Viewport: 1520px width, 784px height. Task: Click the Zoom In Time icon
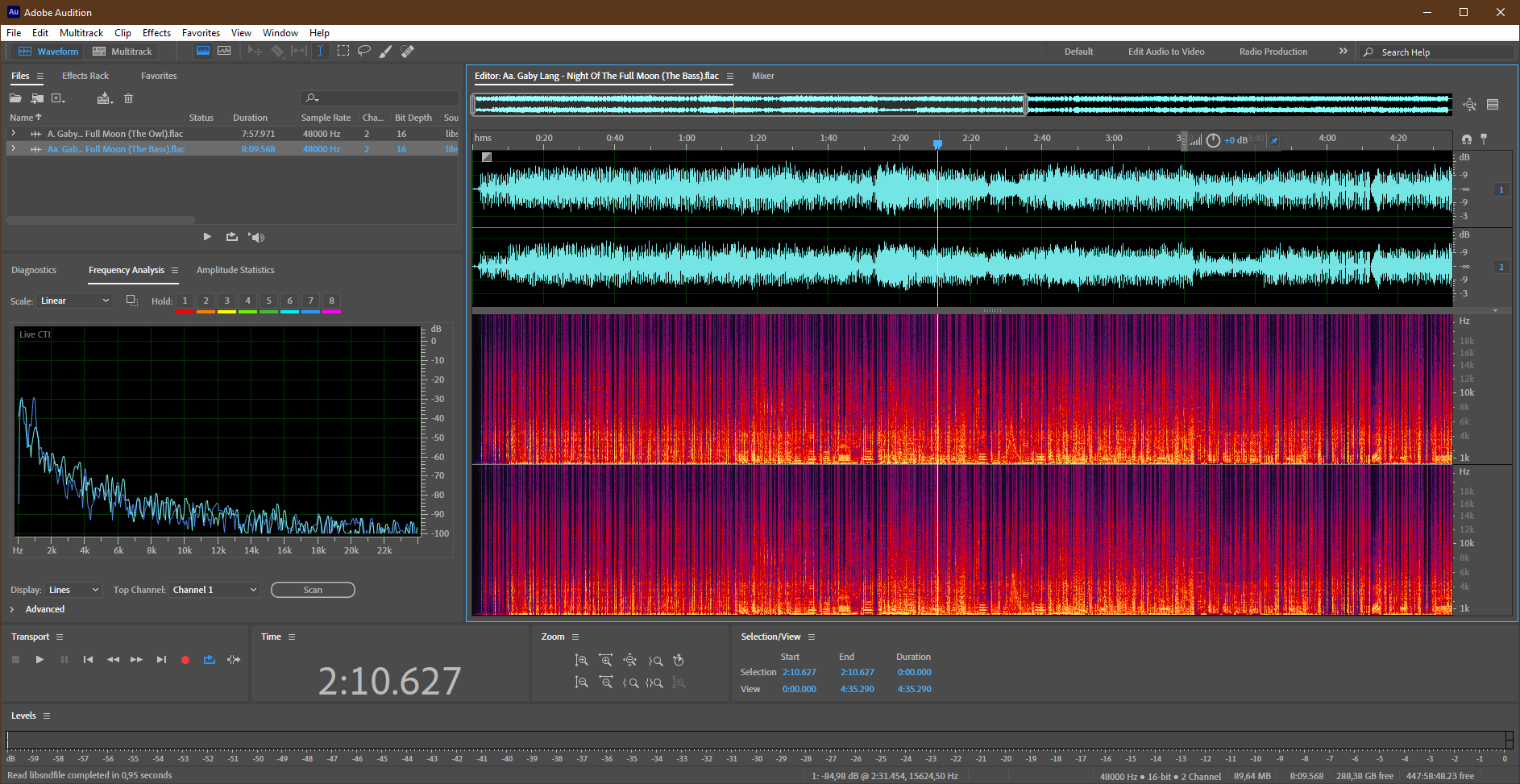(605, 660)
